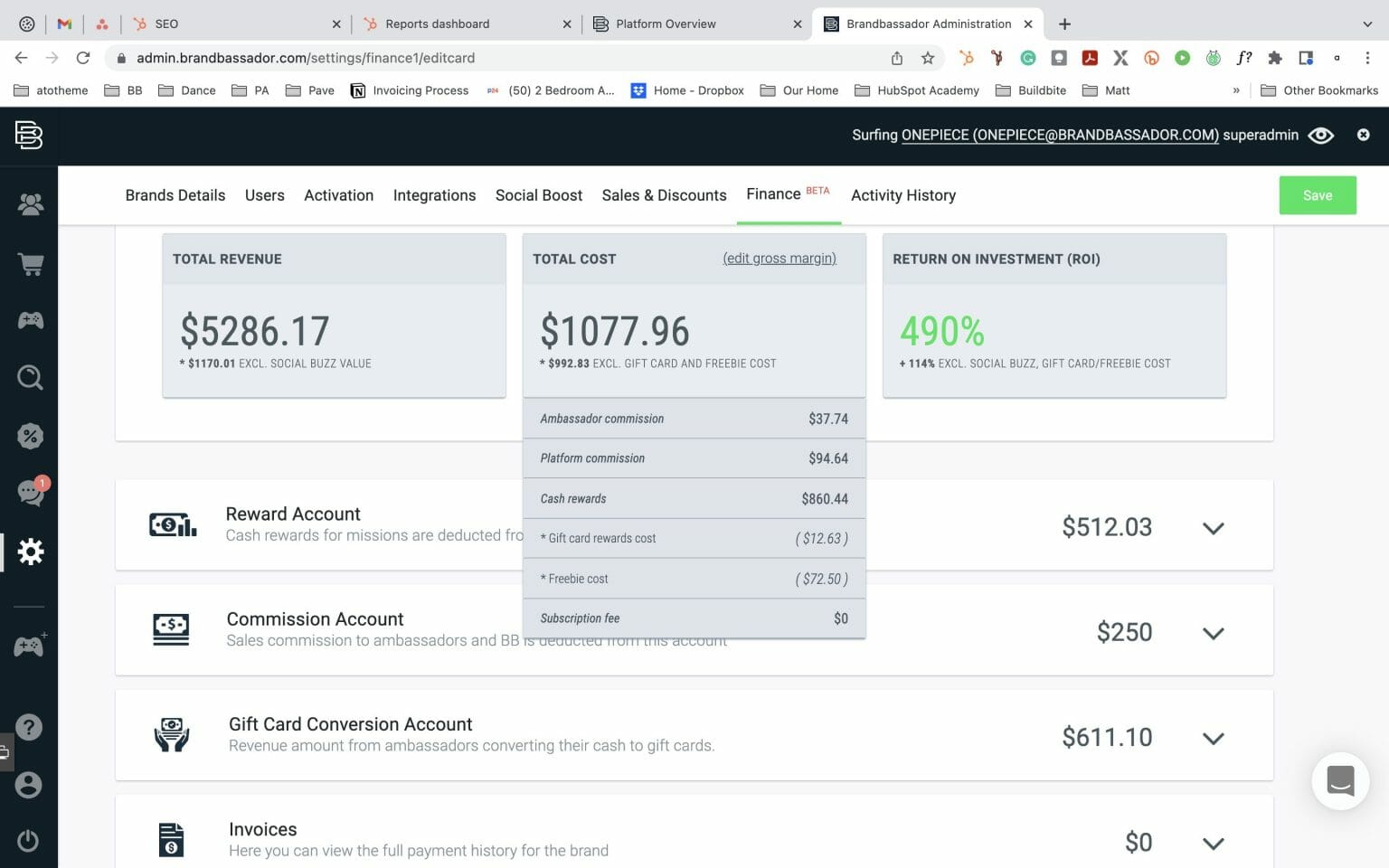This screenshot has width=1389, height=868.
Task: Open the chat launcher bubble bottom right
Action: [1340, 781]
